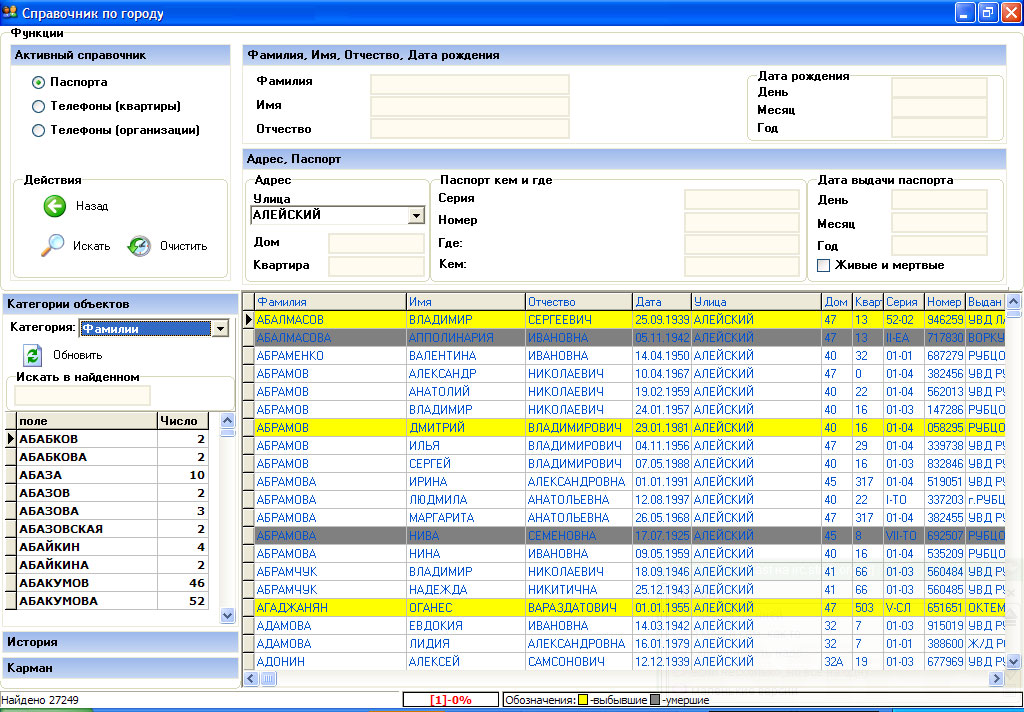Click the application icon in title bar
The width and height of the screenshot is (1024, 712).
10,14
